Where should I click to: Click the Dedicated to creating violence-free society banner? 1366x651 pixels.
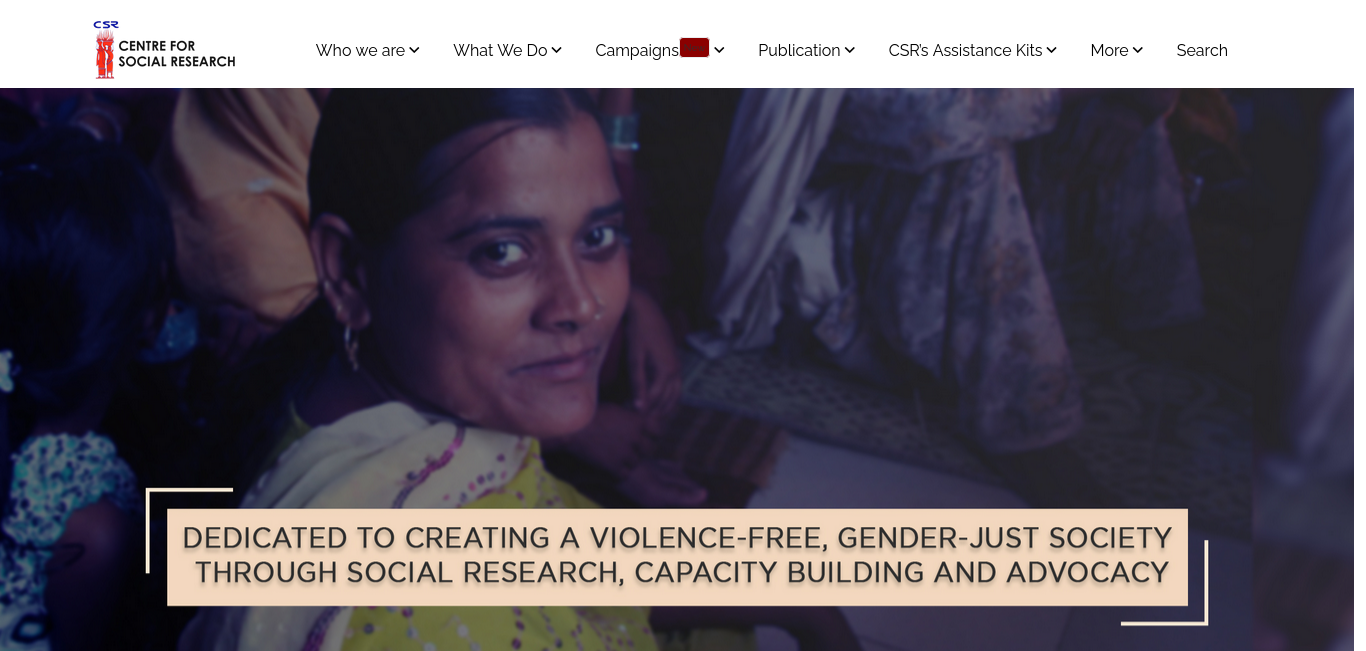point(677,557)
